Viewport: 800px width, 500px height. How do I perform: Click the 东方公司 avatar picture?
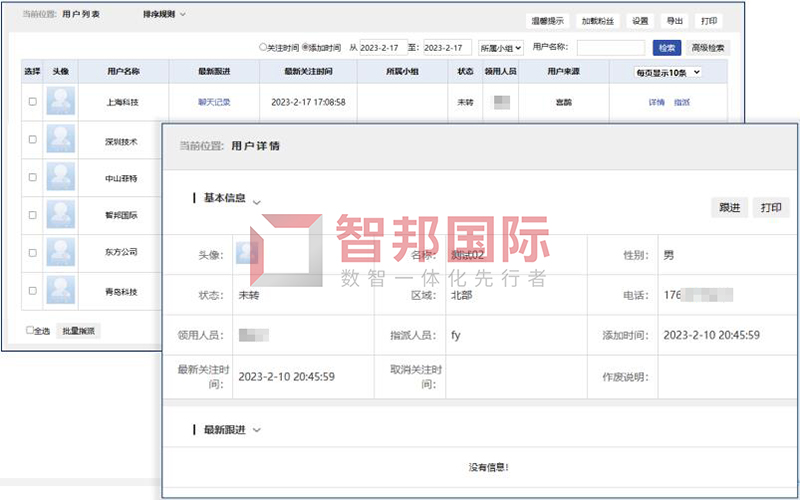click(x=61, y=253)
